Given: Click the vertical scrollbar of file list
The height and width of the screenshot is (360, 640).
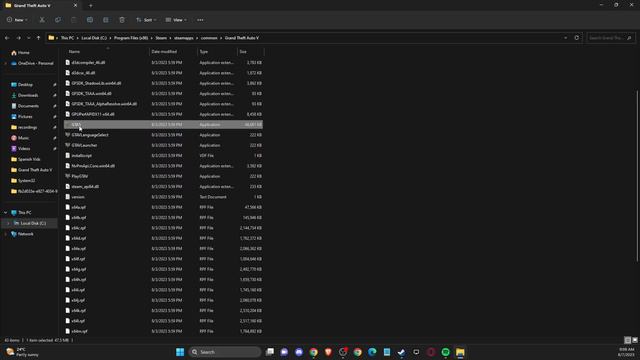Looking at the screenshot, I should 637,176.
